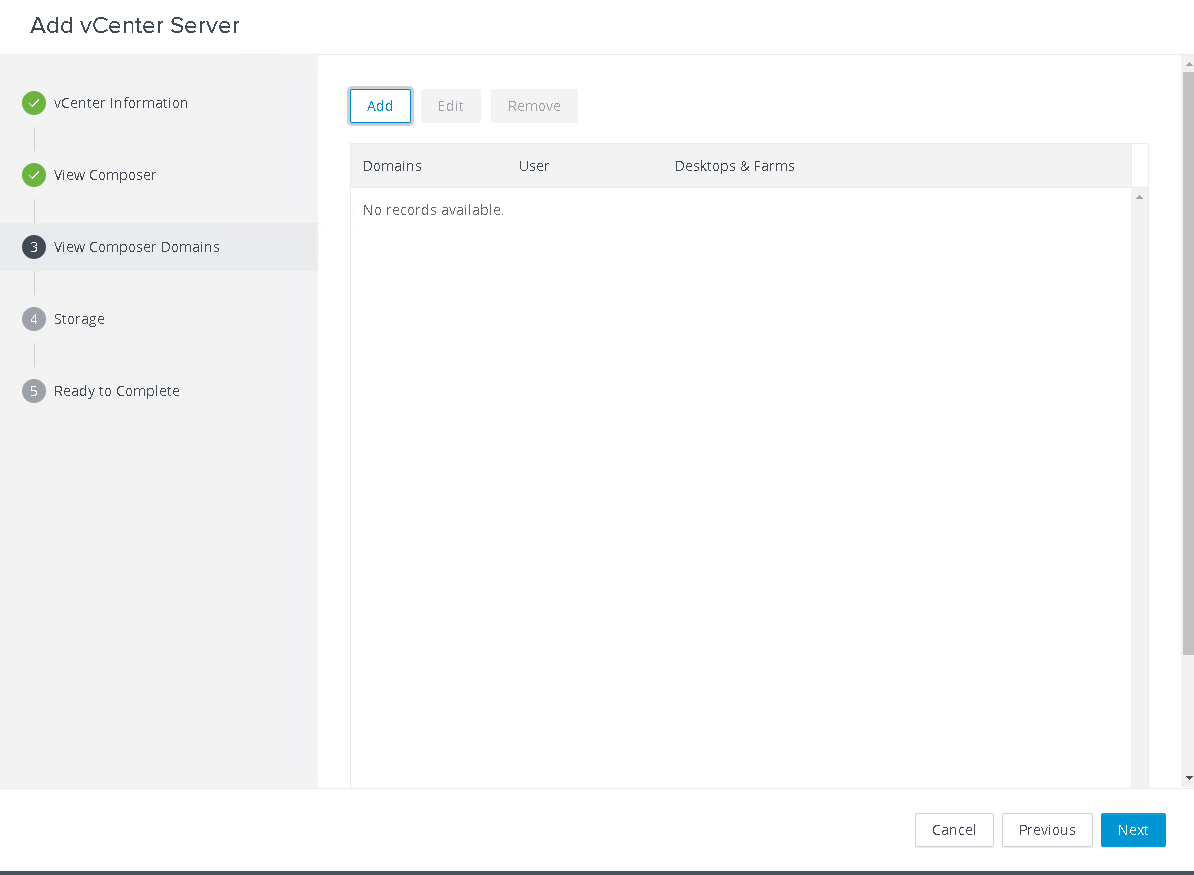The height and width of the screenshot is (875, 1194).
Task: Click the Add button
Action: click(x=380, y=106)
